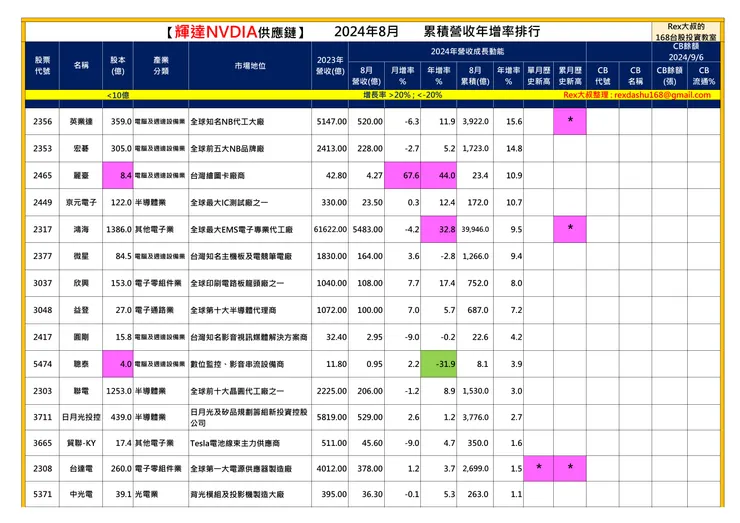
Task: Click stock code 2377 cell
Action: 42,256
